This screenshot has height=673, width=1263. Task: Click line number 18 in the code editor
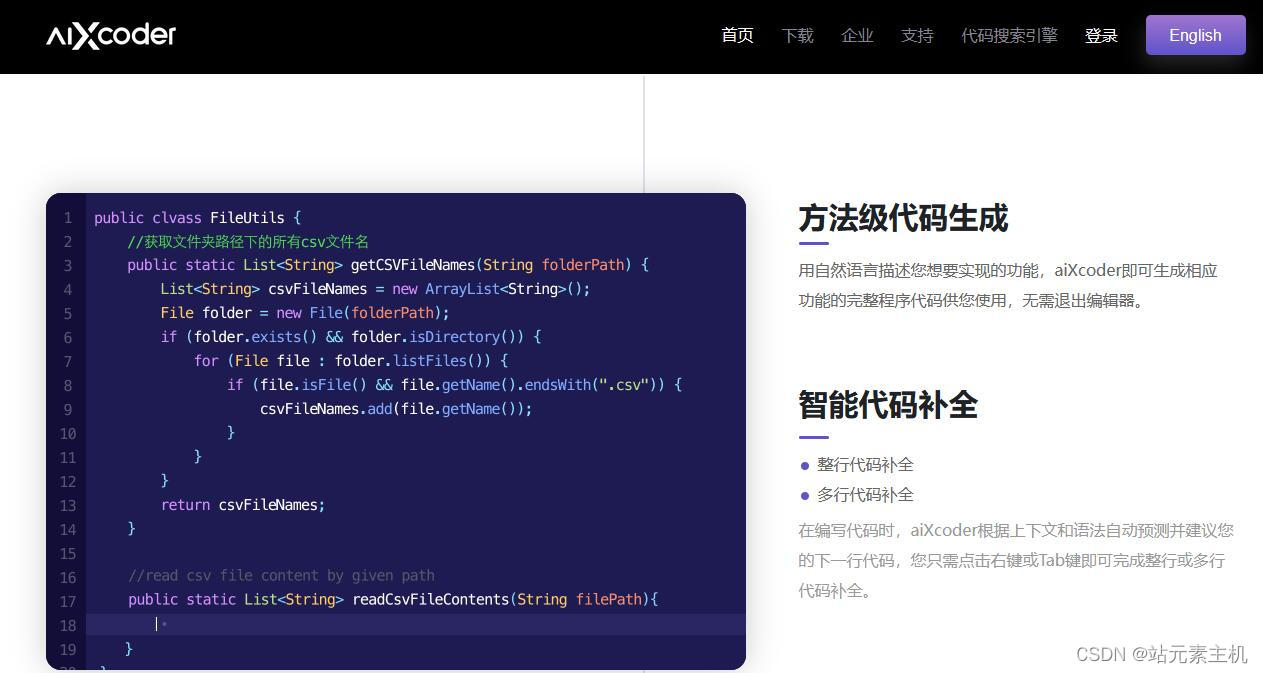coord(68,625)
